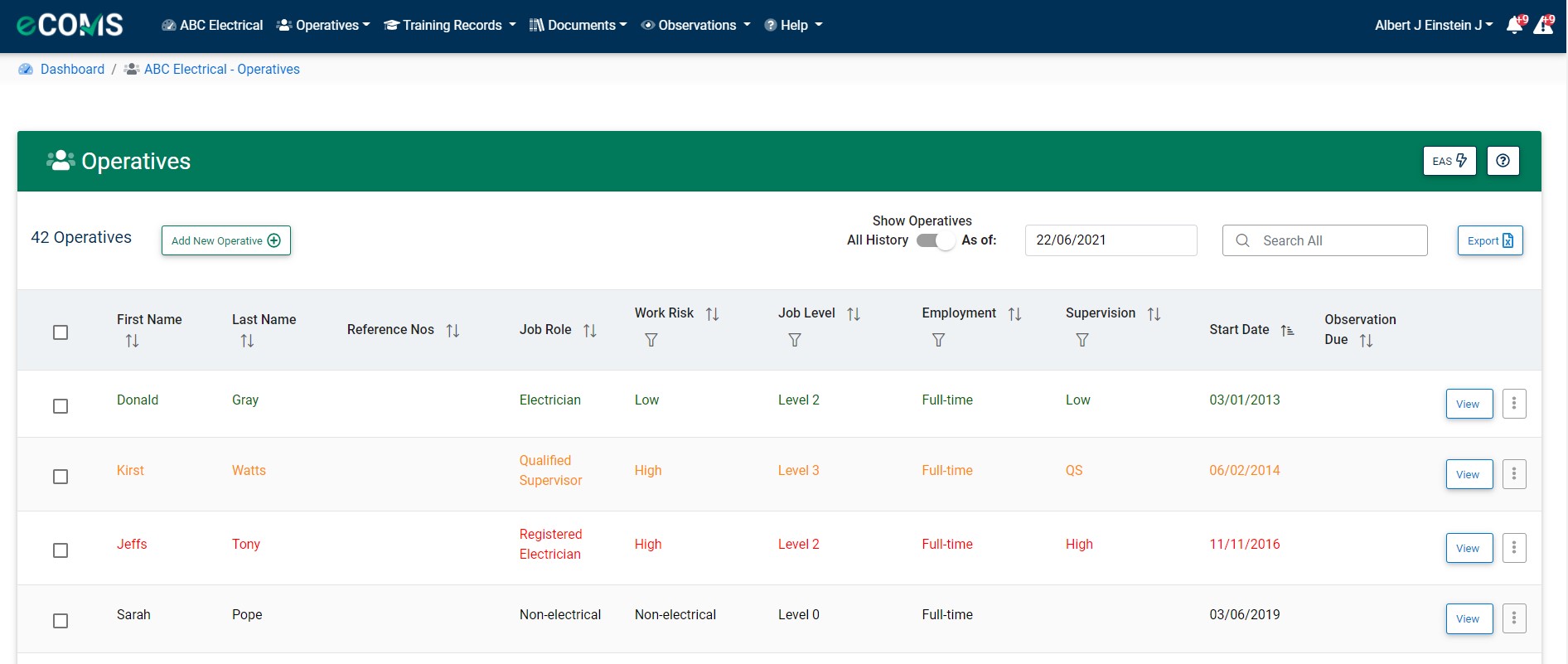Open the ABC Electrical menu item
This screenshot has height=664, width=1568.
(212, 25)
